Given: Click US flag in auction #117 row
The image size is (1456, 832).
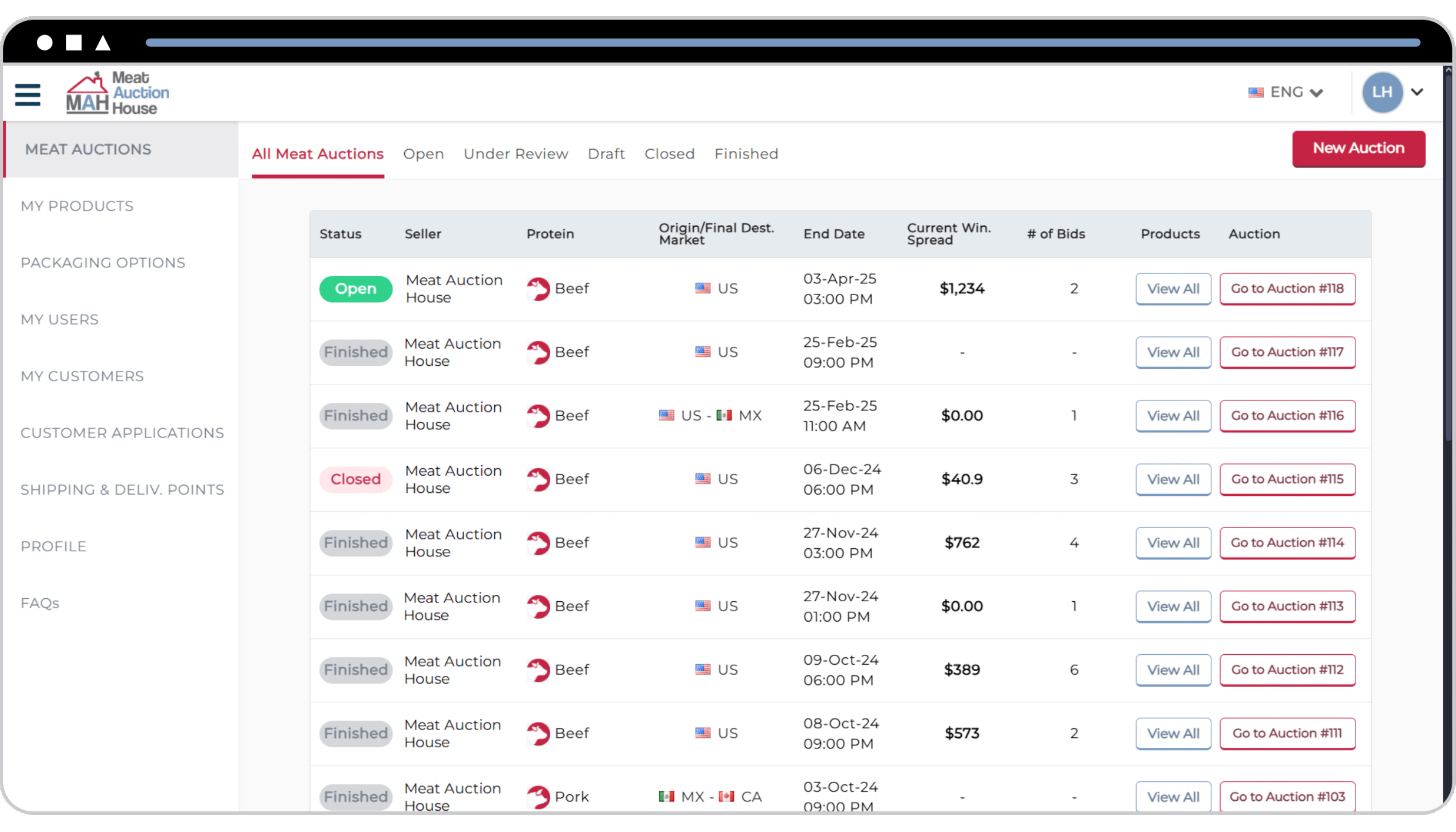Looking at the screenshot, I should point(703,352).
